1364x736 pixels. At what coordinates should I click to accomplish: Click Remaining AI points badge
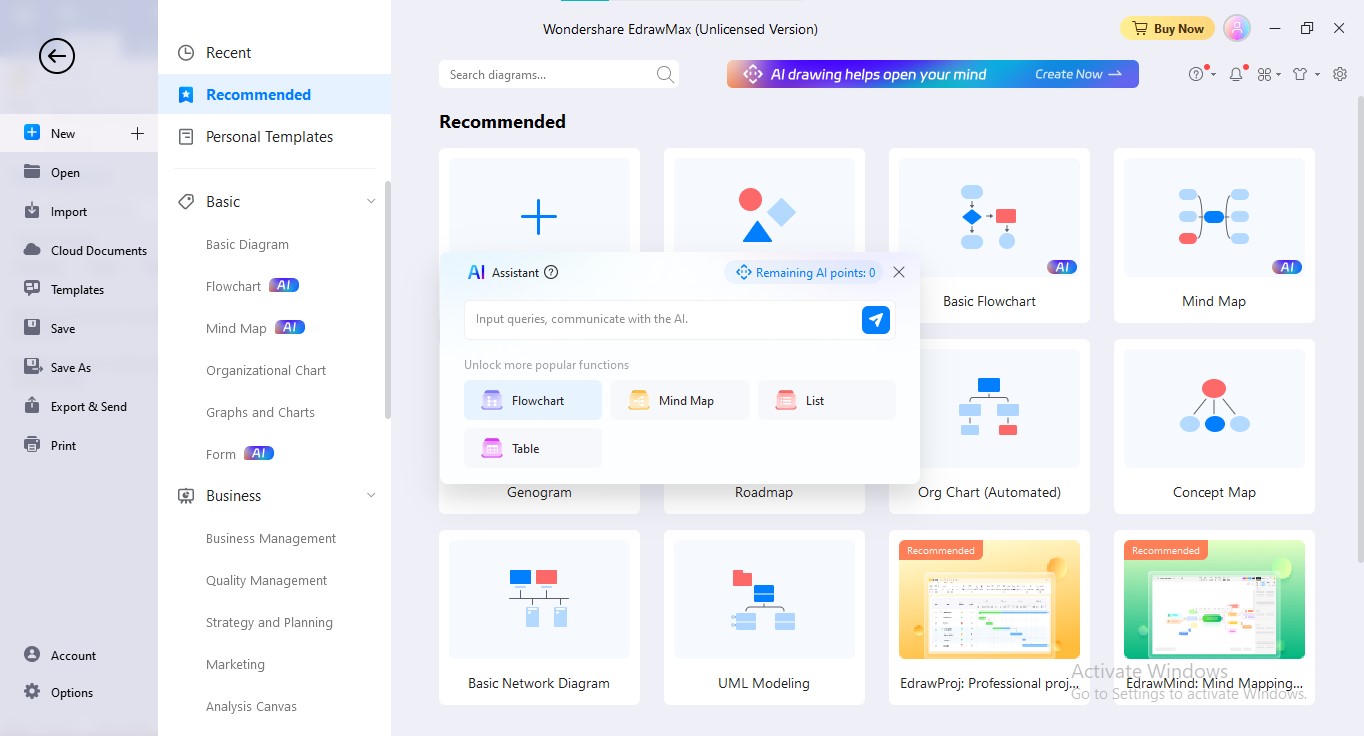click(804, 272)
